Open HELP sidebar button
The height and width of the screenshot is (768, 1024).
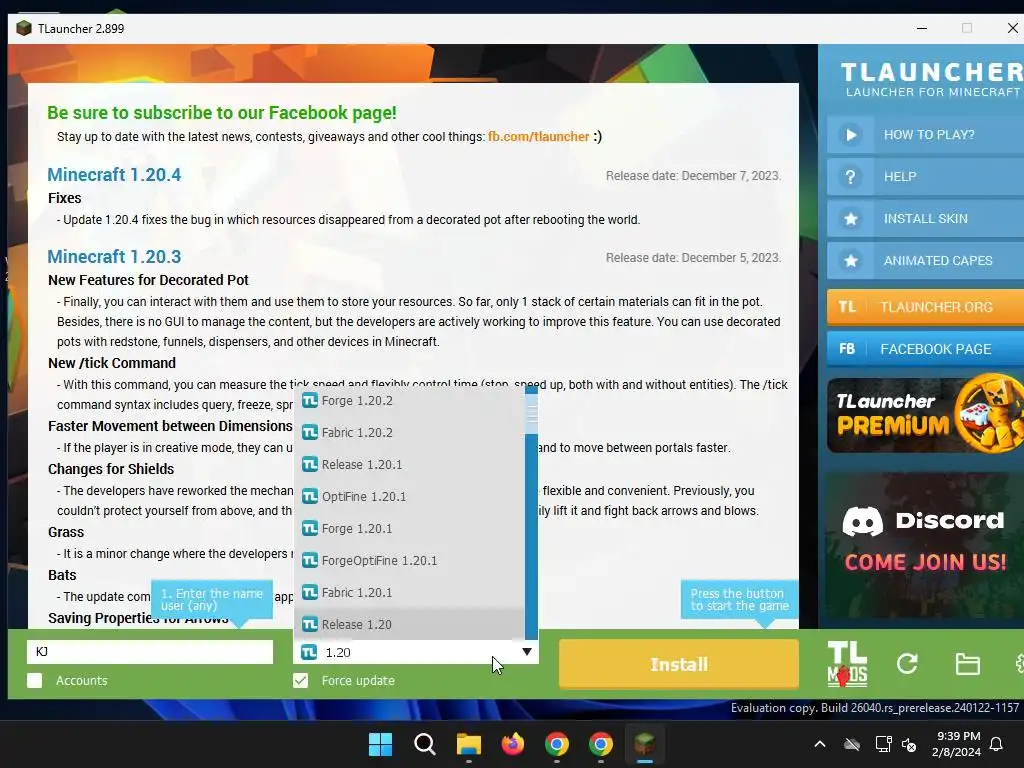(925, 177)
